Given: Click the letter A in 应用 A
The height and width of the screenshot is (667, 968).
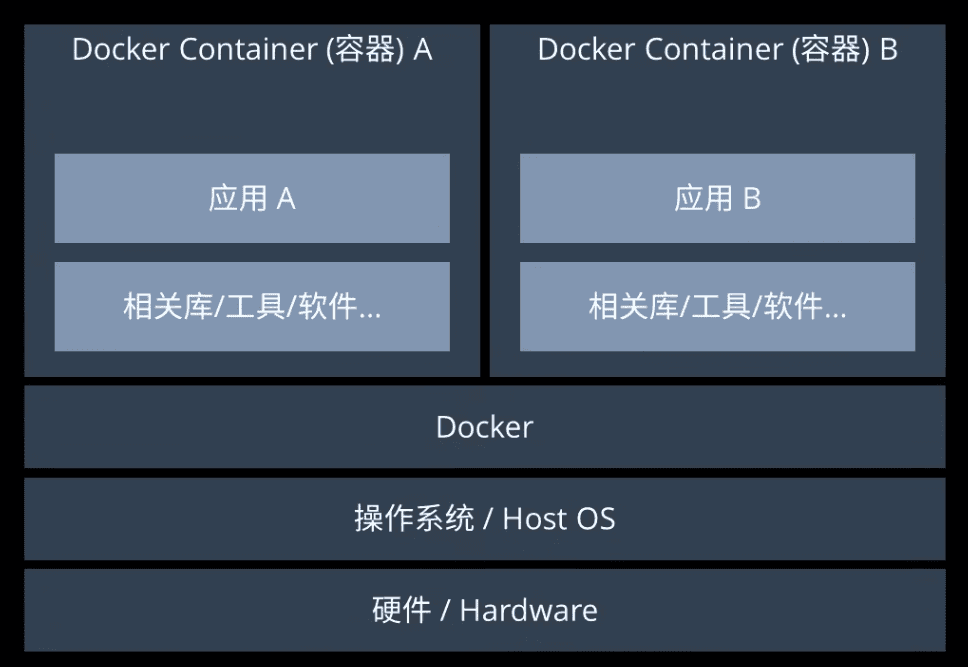Looking at the screenshot, I should point(286,199).
